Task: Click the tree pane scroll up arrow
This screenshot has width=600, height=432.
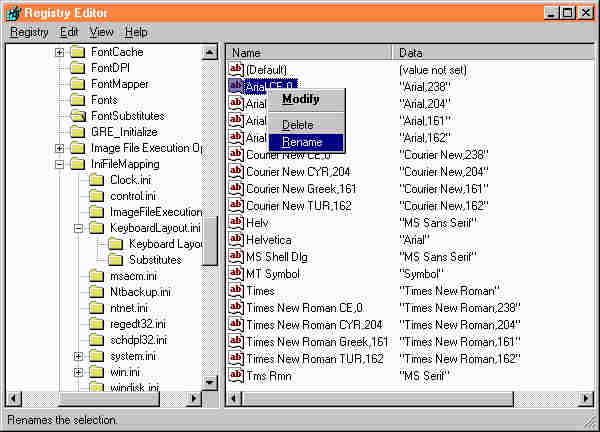Action: click(x=210, y=52)
